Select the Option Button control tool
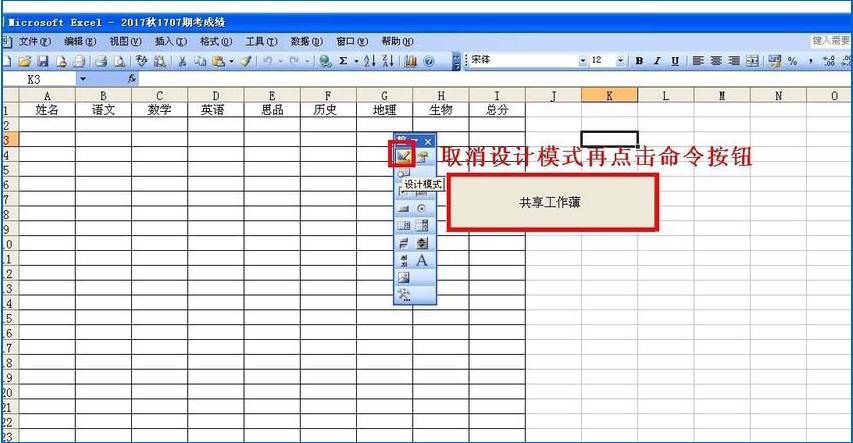Image resolution: width=853 pixels, height=443 pixels. pyautogui.click(x=422, y=208)
